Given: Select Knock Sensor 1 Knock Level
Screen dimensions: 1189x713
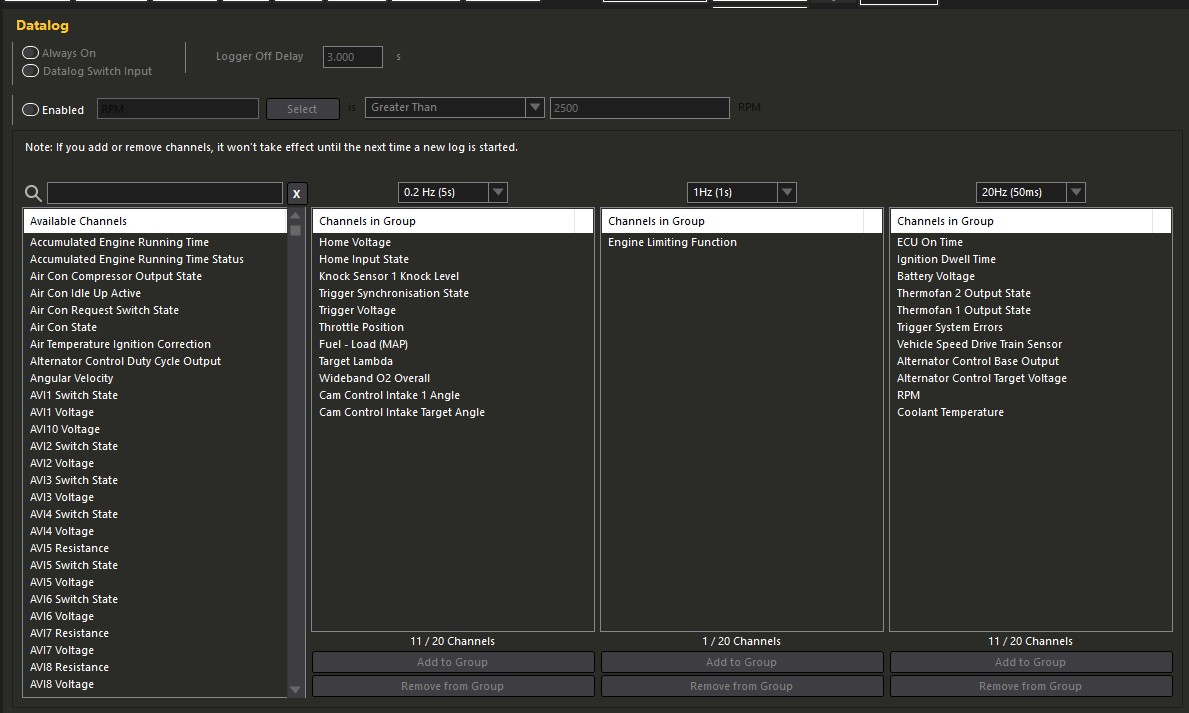Looking at the screenshot, I should click(x=388, y=277).
